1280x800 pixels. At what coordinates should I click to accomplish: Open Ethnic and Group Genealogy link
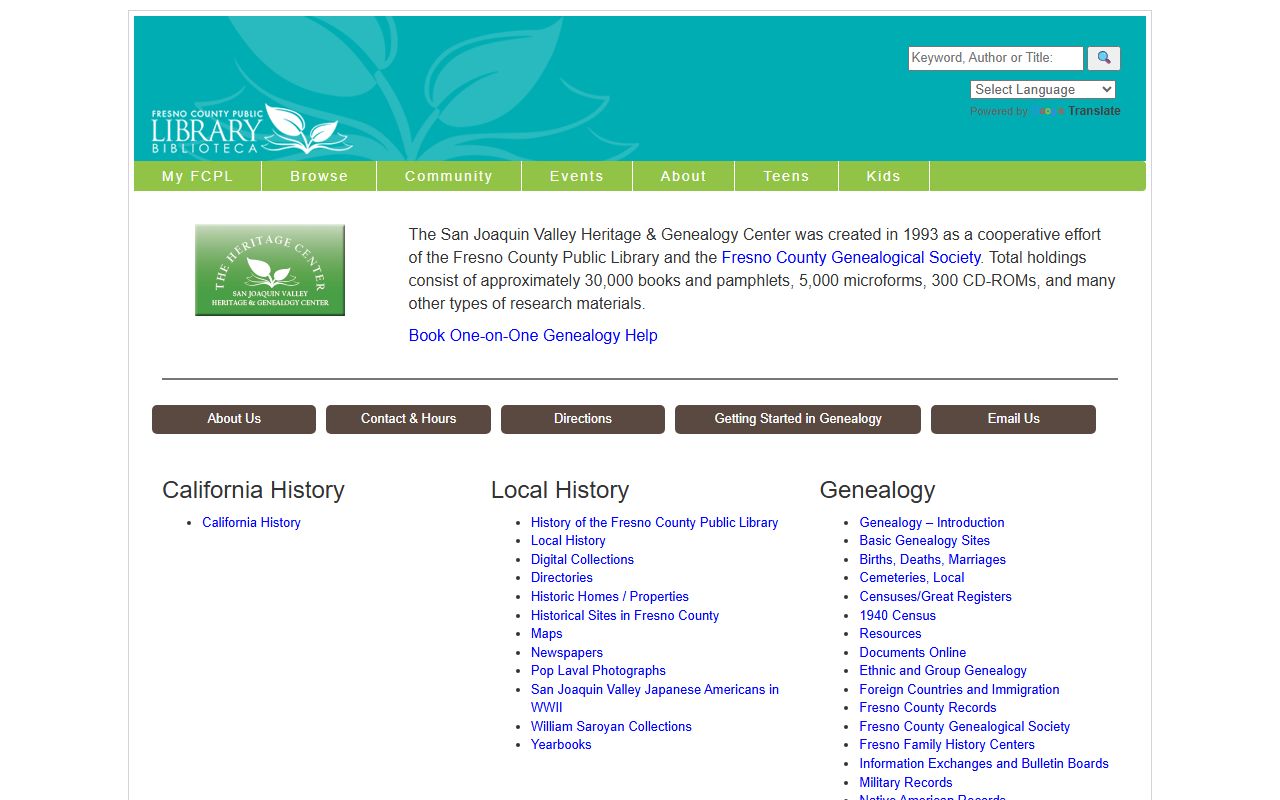click(x=943, y=670)
